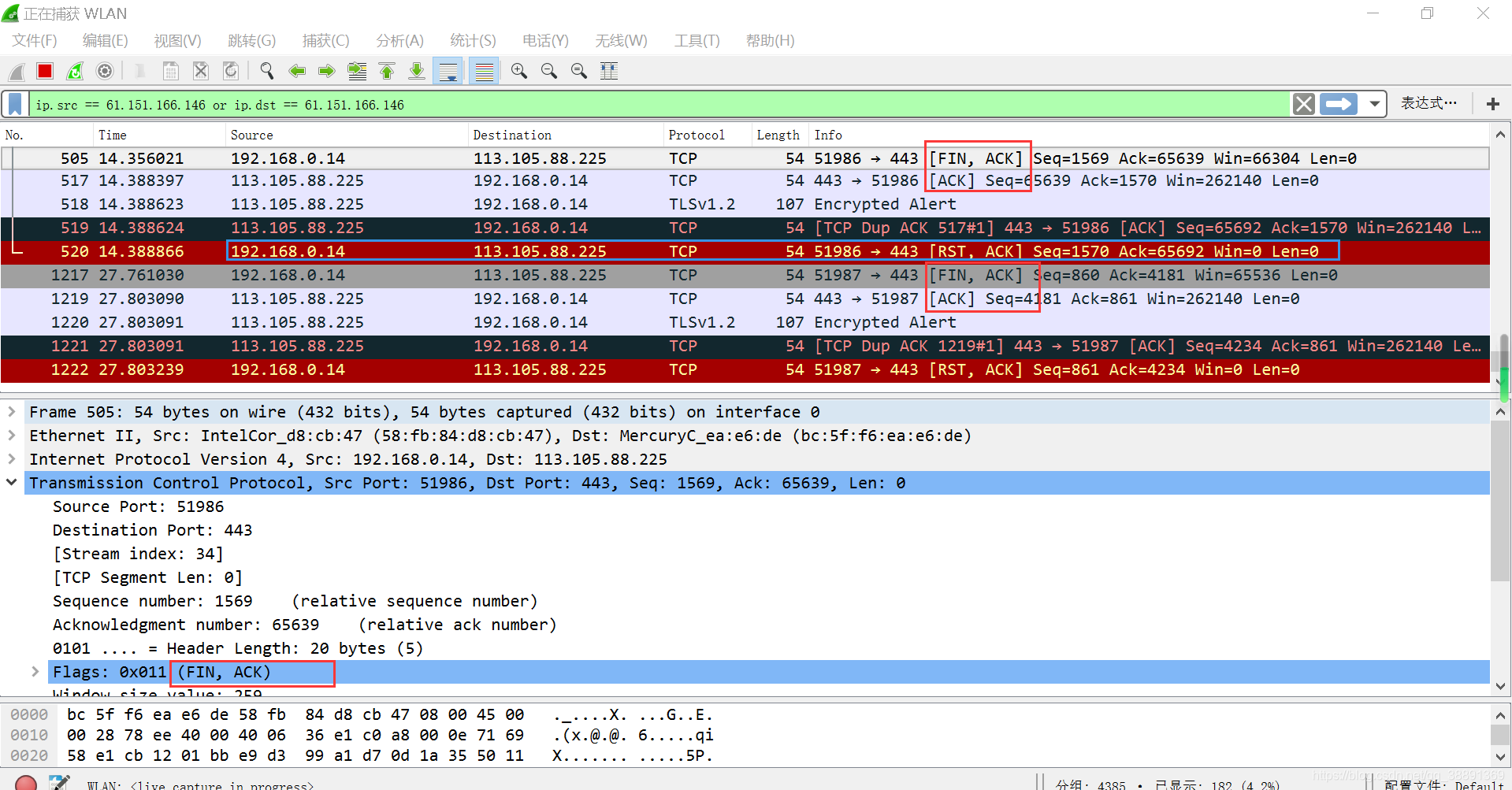This screenshot has width=1512, height=790.
Task: Select packet 1221 TCP Dup ACK row
Action: click(745, 346)
